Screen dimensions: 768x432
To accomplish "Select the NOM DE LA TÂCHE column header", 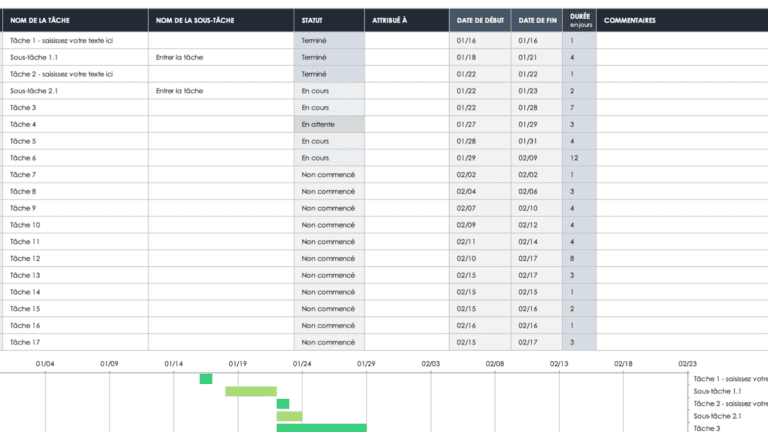I will pos(75,20).
